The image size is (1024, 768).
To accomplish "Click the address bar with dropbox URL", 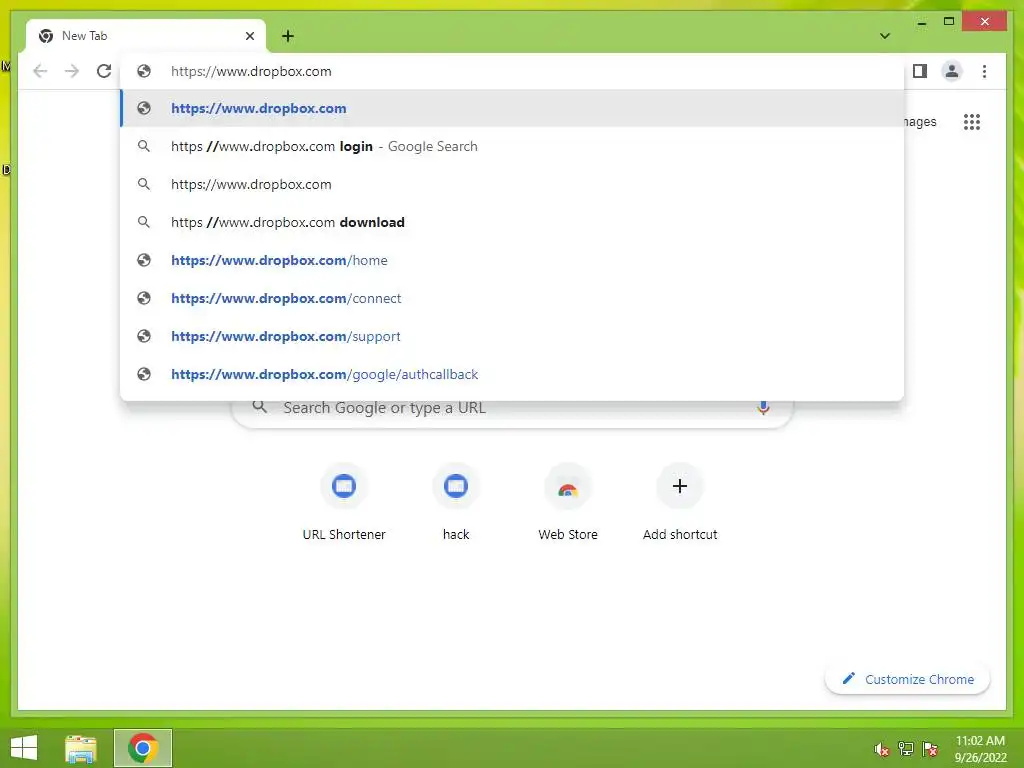I will click(513, 71).
